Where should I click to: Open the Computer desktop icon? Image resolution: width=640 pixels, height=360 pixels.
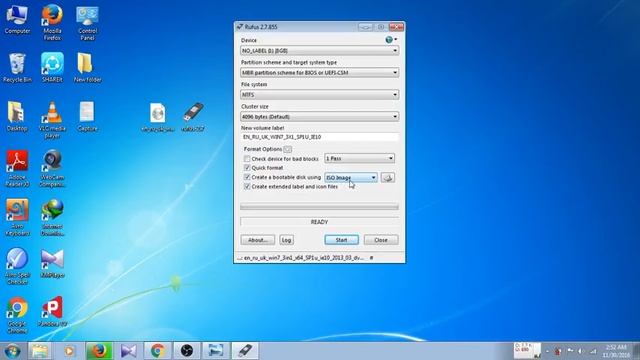pos(17,20)
